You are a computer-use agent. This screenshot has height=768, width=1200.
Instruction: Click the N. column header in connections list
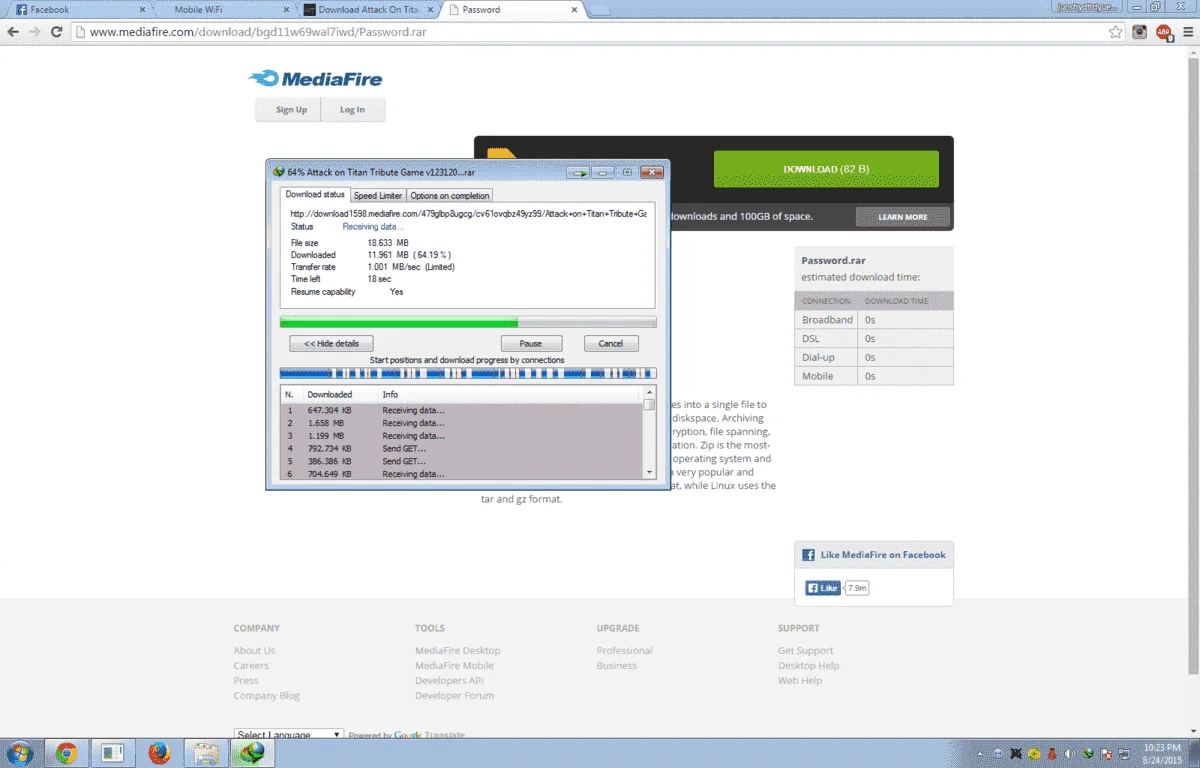point(292,394)
